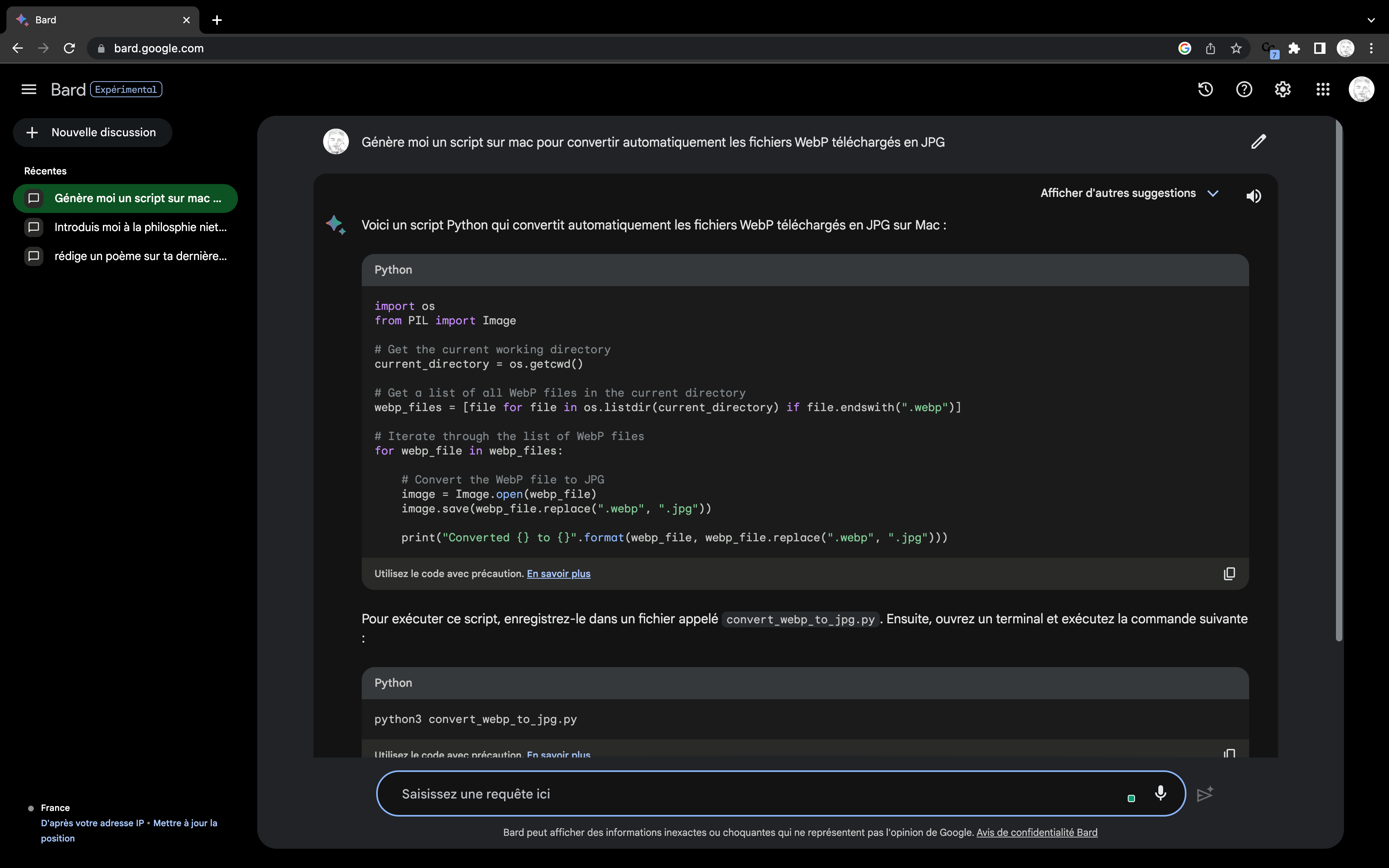Viewport: 1389px width, 868px height.
Task: Open Bard activity history icon
Action: 1205,89
